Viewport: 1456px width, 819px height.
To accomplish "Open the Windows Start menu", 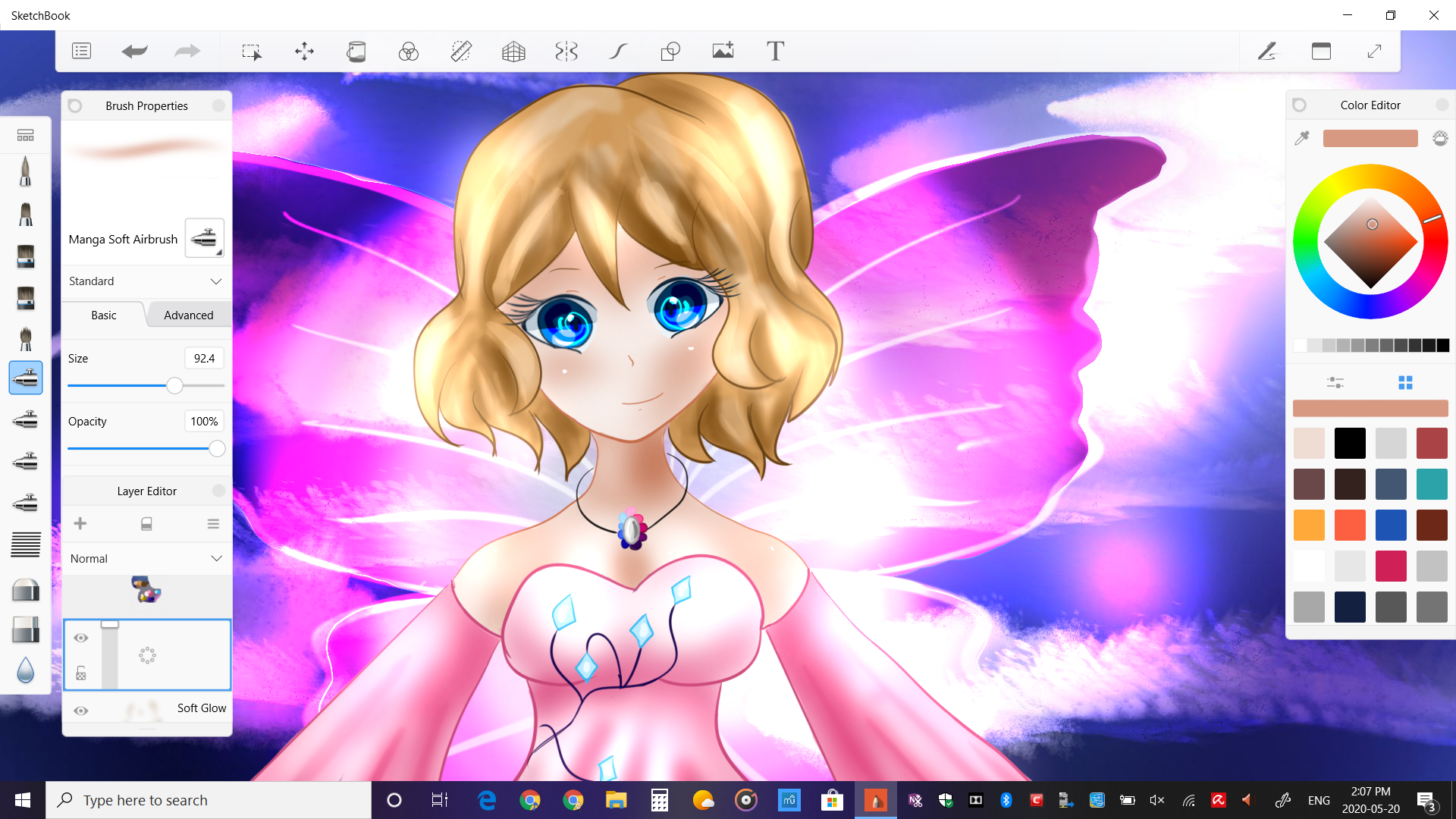I will [23, 800].
